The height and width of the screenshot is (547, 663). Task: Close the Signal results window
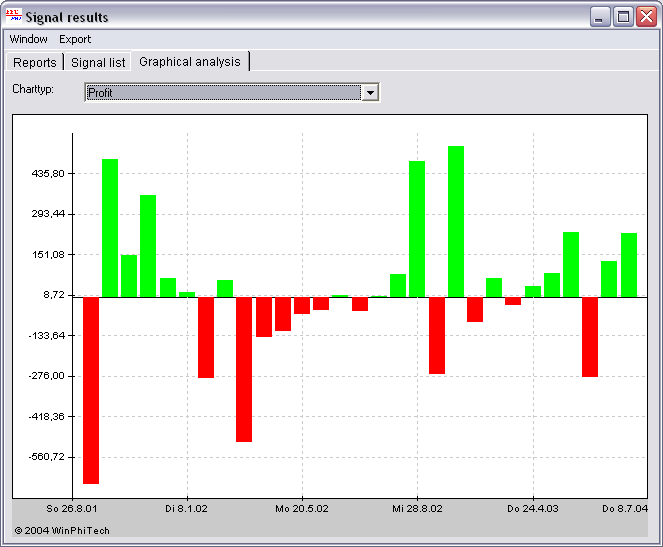point(644,17)
